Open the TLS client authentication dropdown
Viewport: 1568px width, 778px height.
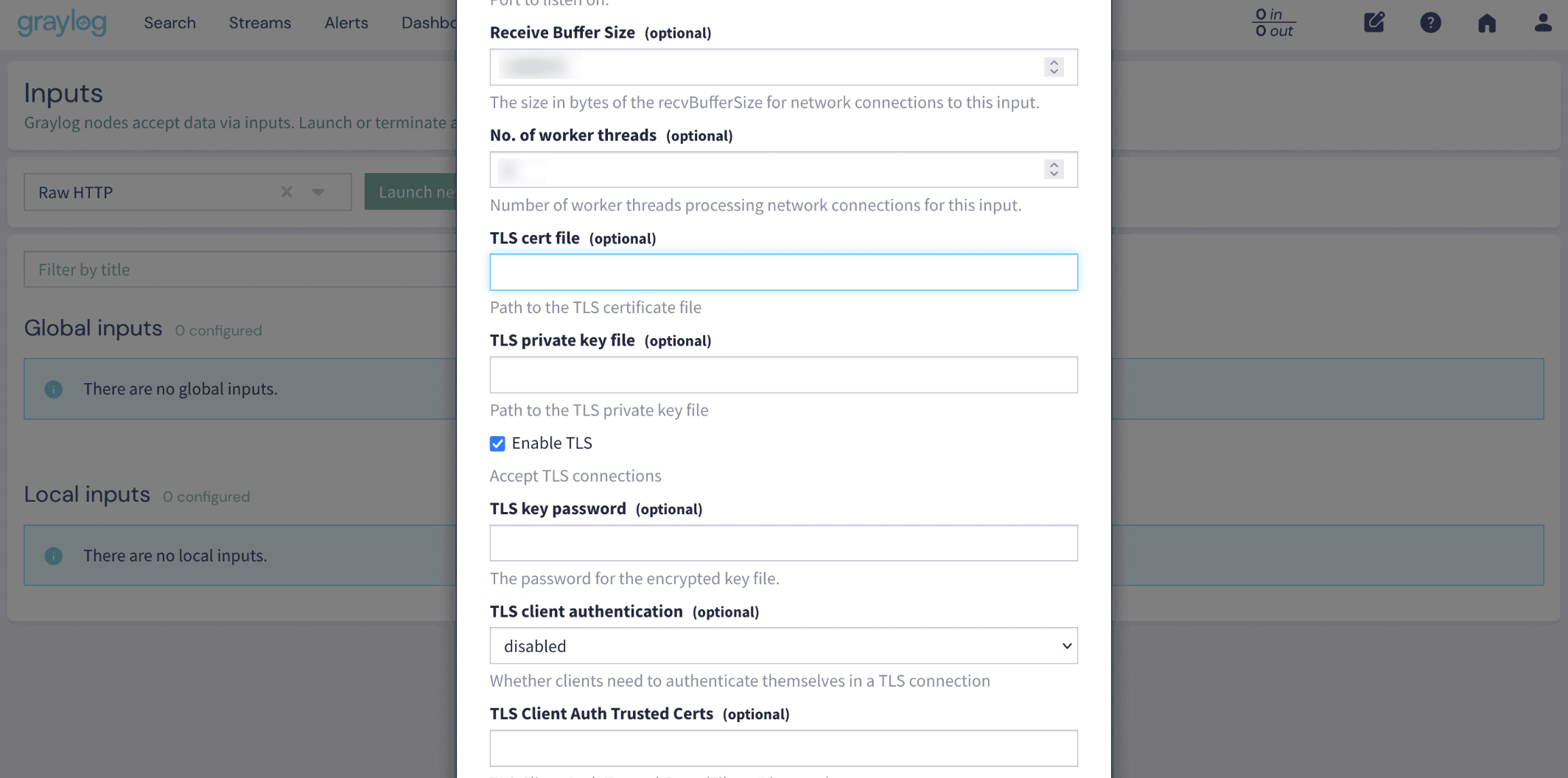click(783, 645)
